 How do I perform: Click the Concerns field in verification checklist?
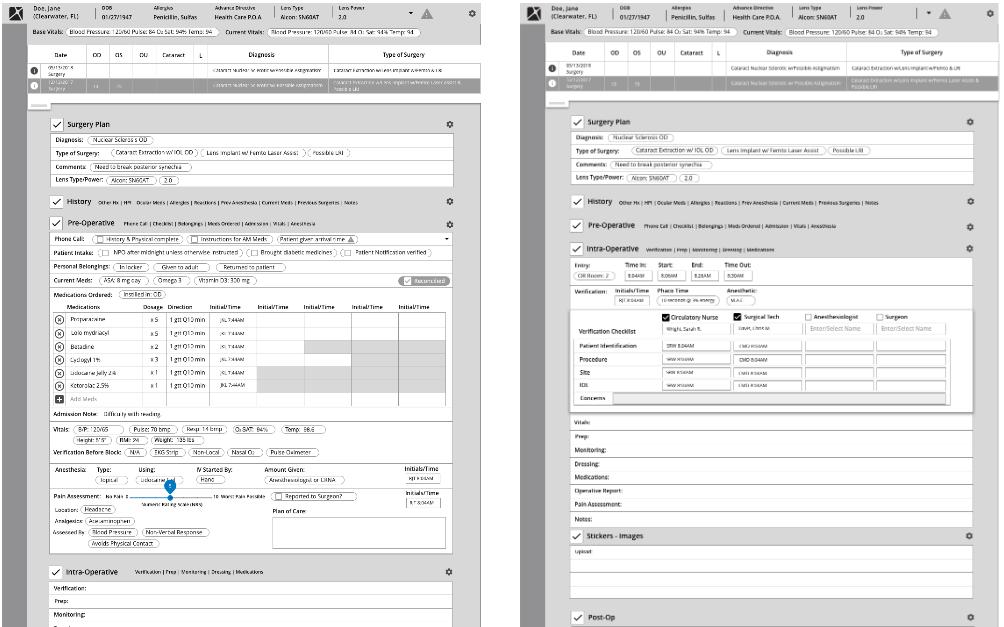tap(779, 398)
